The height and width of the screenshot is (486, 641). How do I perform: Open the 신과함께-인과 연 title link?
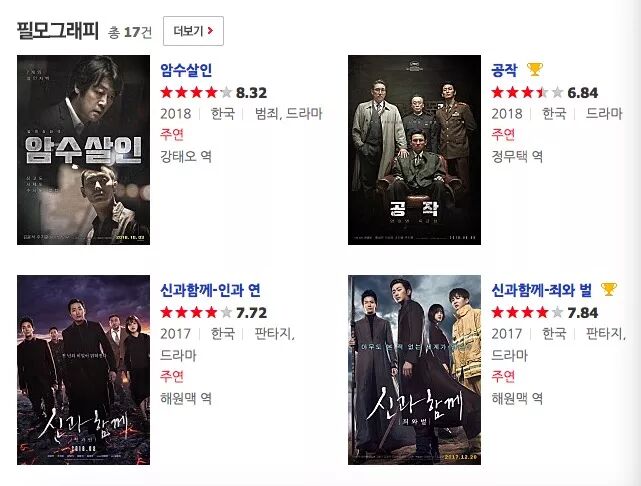click(210, 290)
